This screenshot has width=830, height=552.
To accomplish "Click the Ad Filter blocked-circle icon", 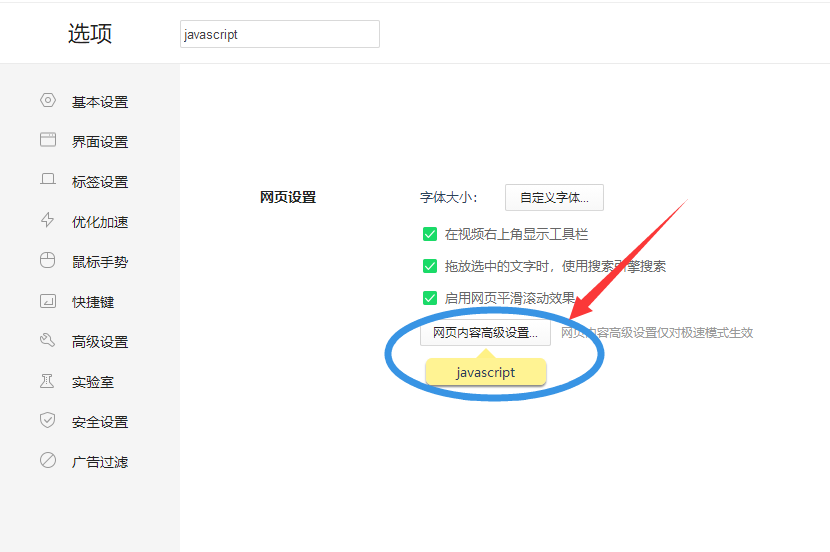I will click(x=48, y=461).
